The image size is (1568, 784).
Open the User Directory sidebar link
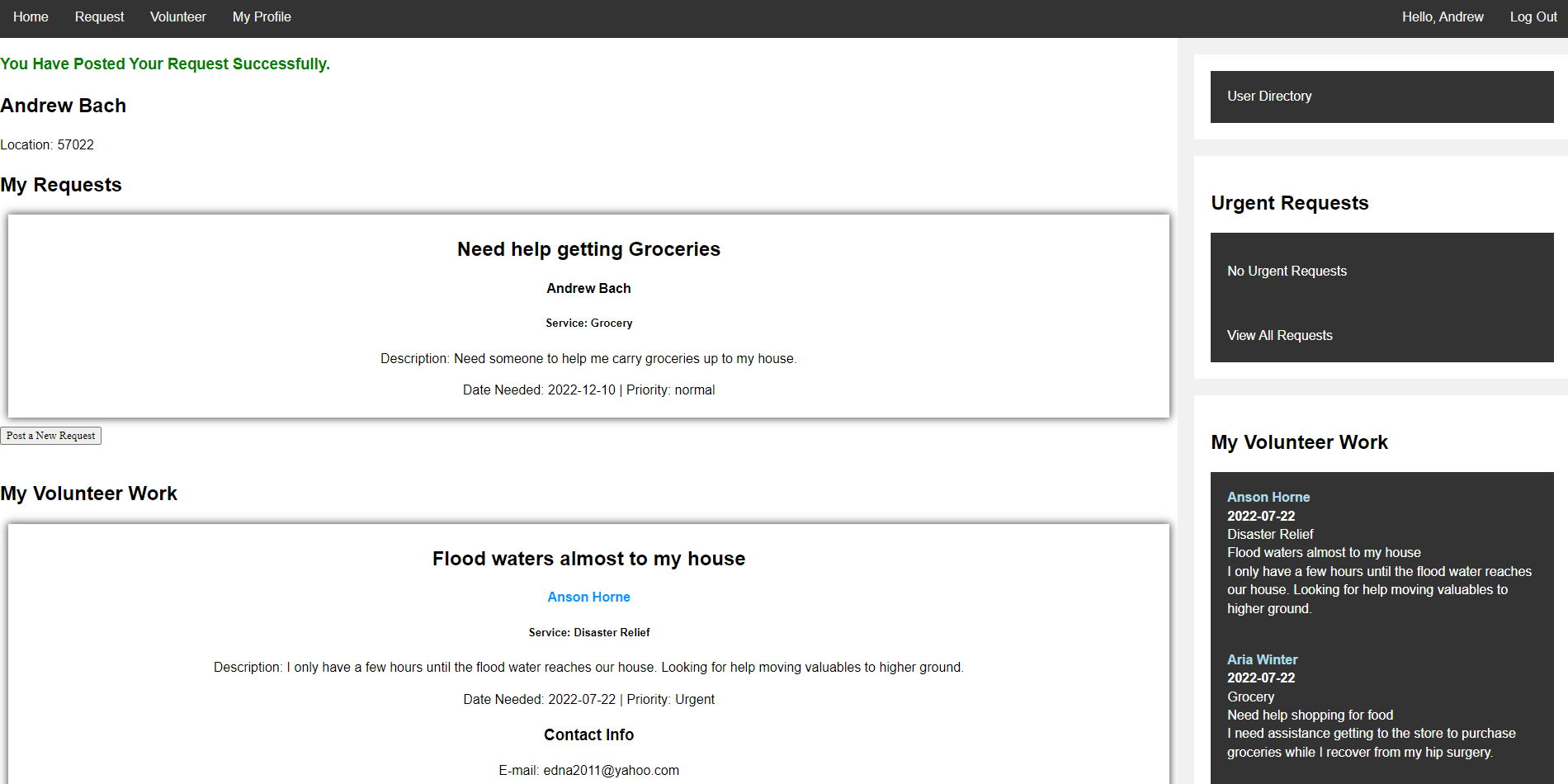[x=1269, y=97]
